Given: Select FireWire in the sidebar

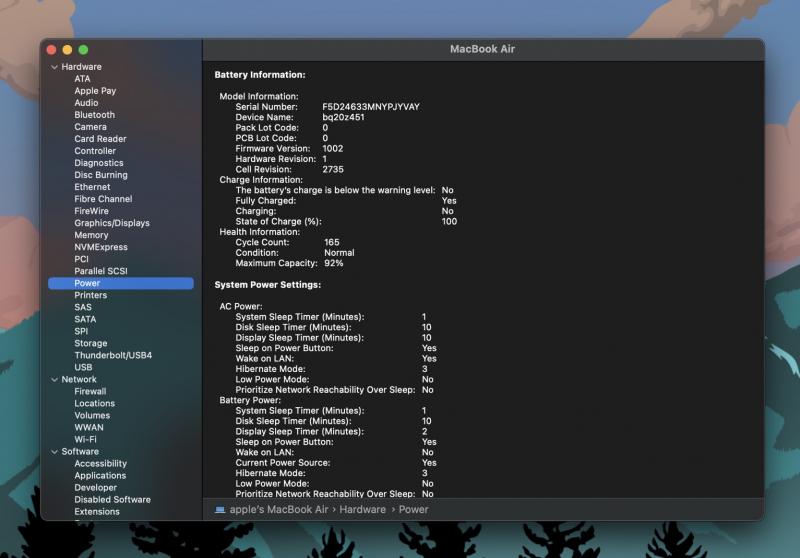Looking at the screenshot, I should point(91,211).
